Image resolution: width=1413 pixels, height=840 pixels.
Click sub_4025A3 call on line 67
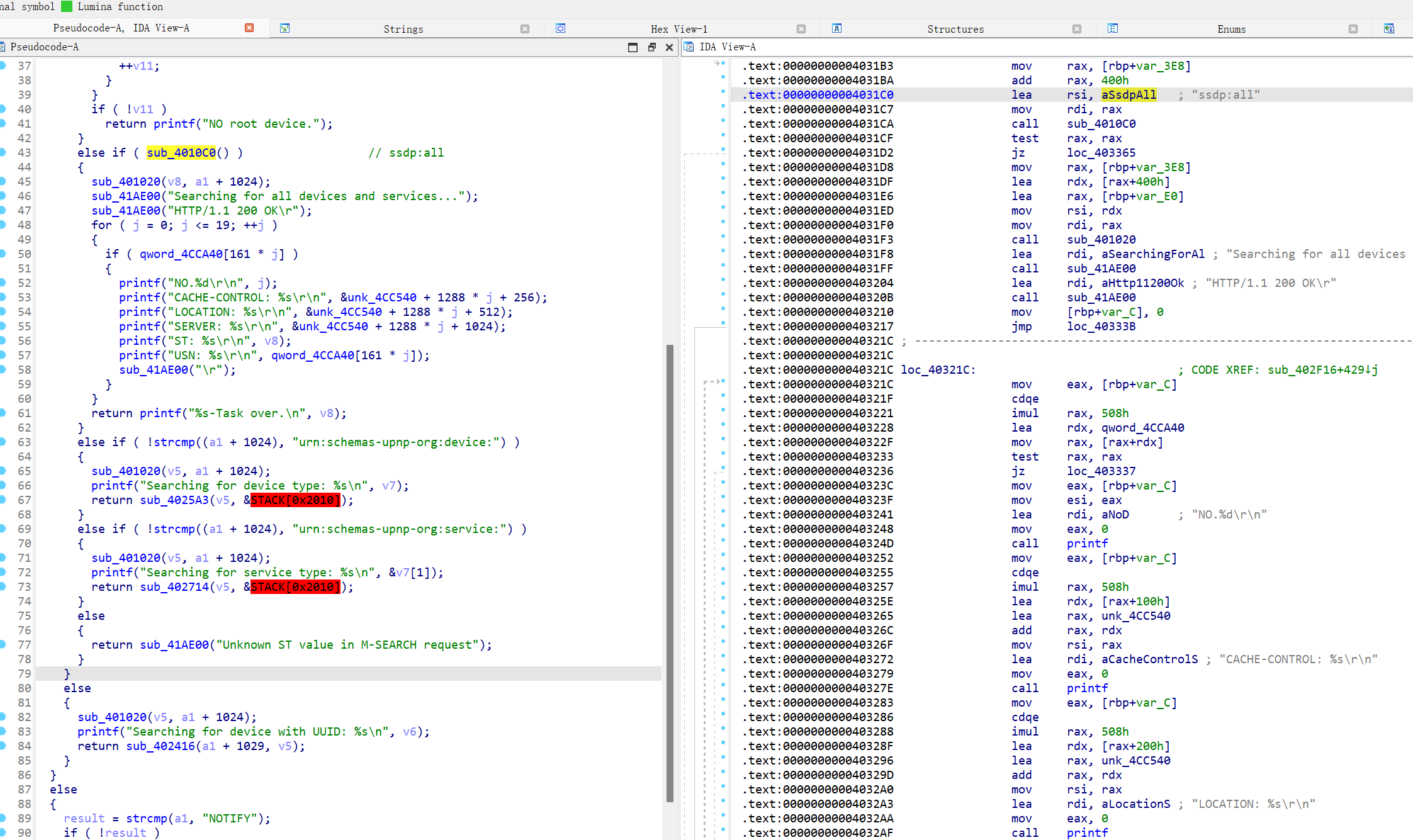(174, 500)
